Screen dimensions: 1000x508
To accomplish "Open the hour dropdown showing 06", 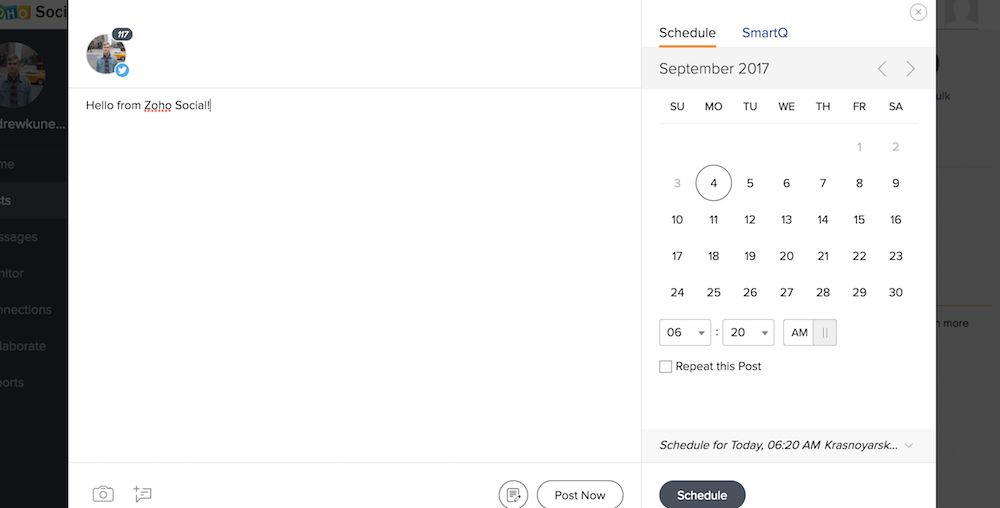I will pos(685,333).
